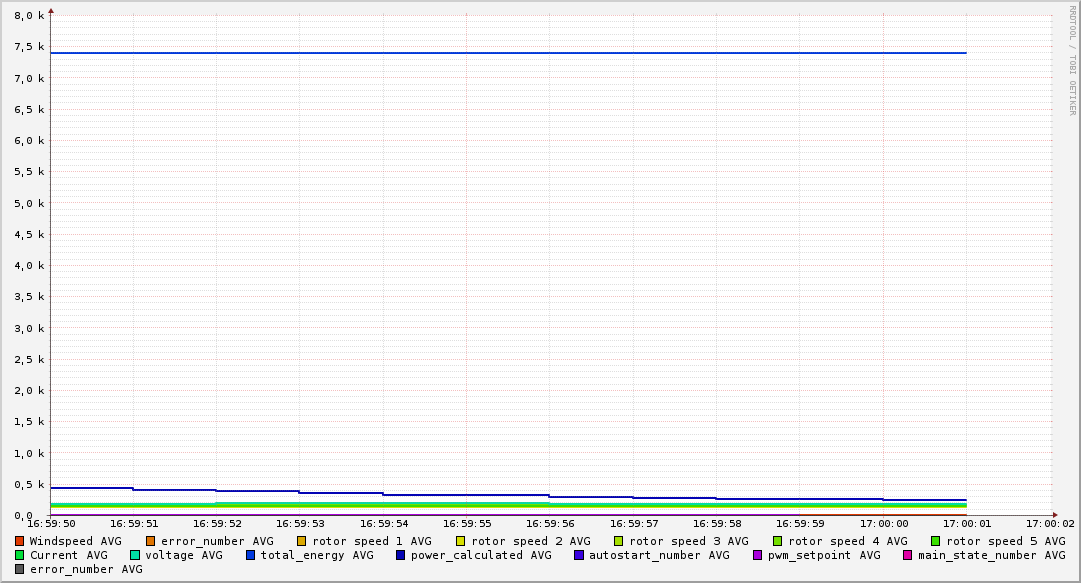Click the rotor speed 2 AVG legend label
Image resolution: width=1081 pixels, height=583 pixels.
pos(530,541)
